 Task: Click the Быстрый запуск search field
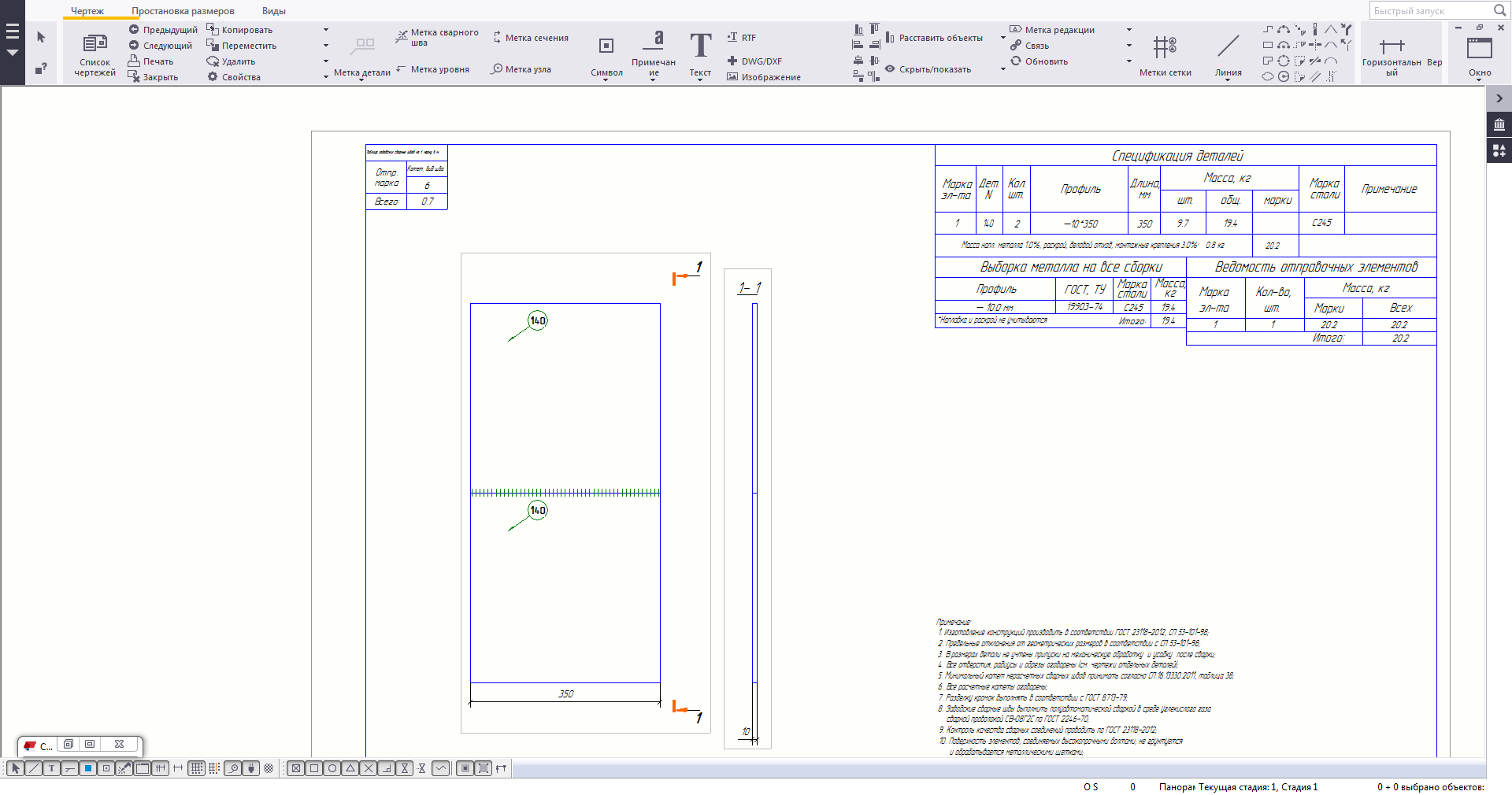(x=1430, y=11)
